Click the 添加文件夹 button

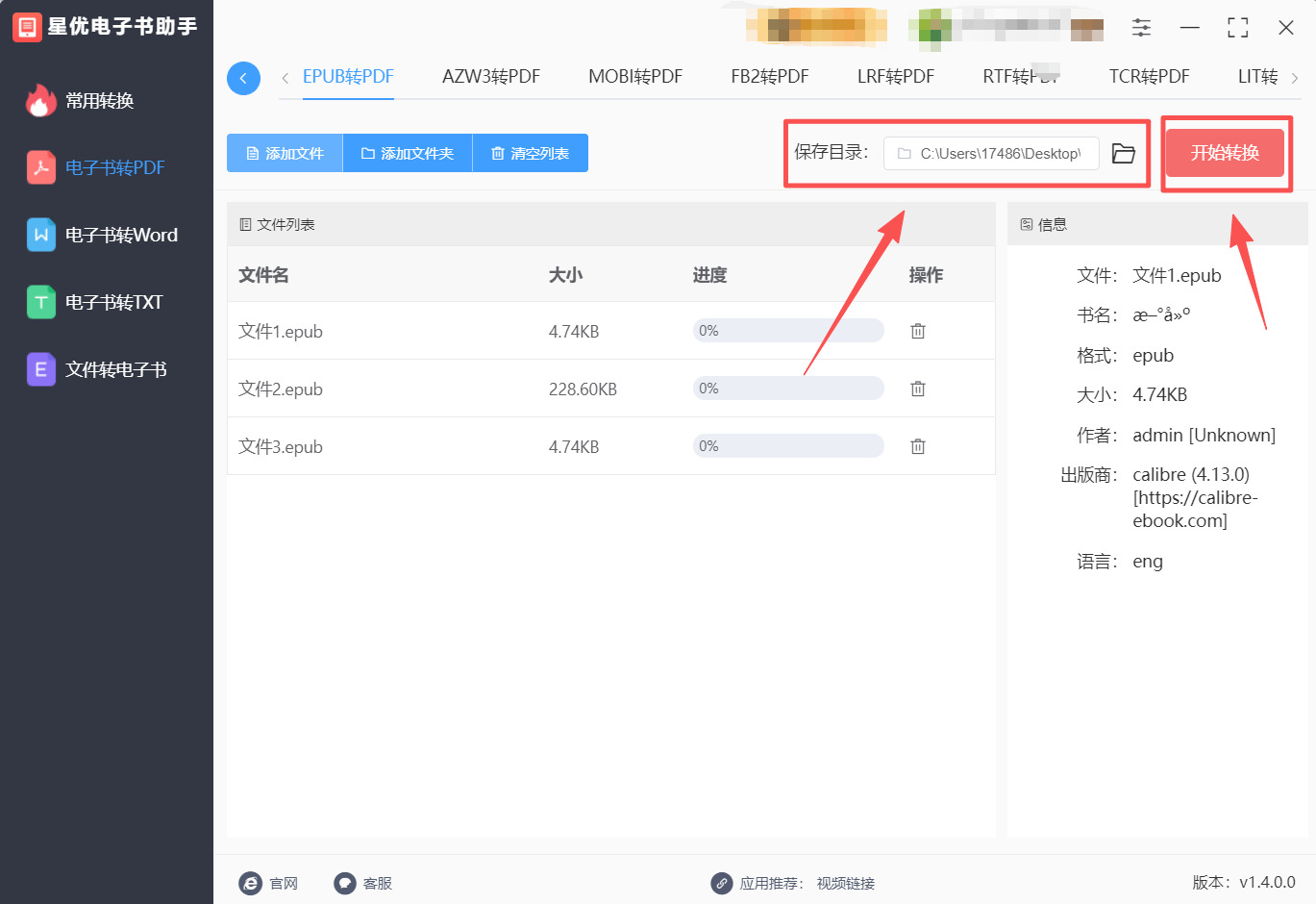click(408, 153)
